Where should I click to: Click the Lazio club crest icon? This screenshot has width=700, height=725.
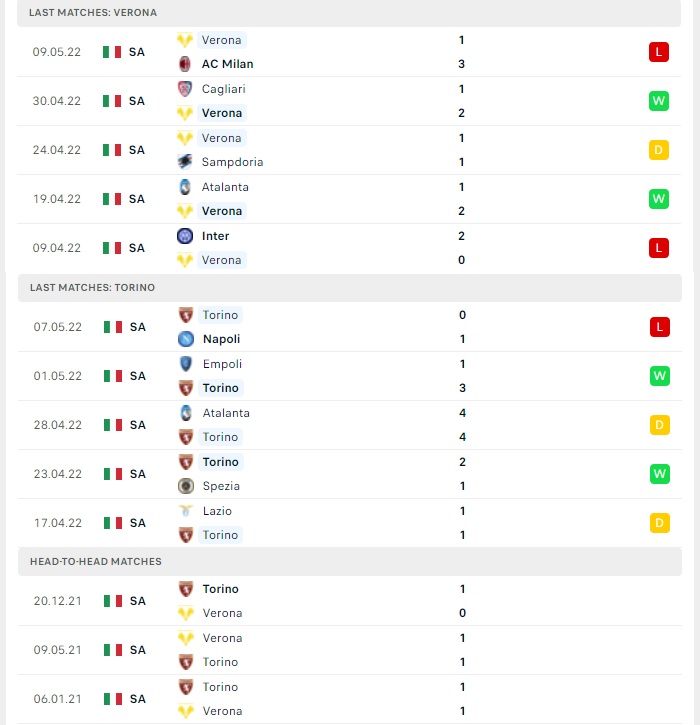(x=186, y=511)
